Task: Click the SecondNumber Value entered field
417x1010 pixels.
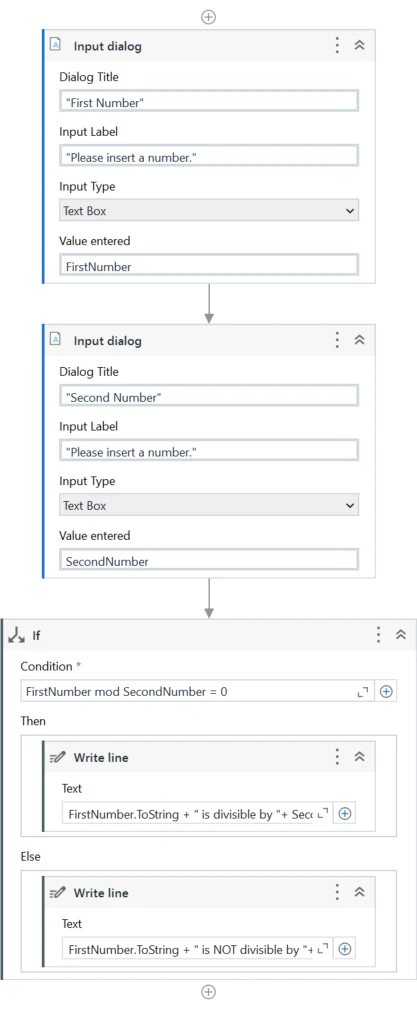Action: click(x=209, y=560)
